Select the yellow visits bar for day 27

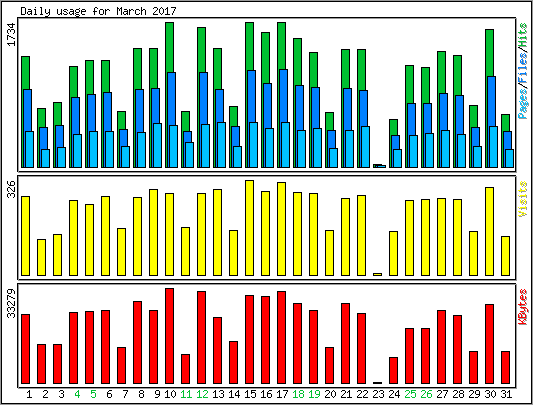click(441, 237)
